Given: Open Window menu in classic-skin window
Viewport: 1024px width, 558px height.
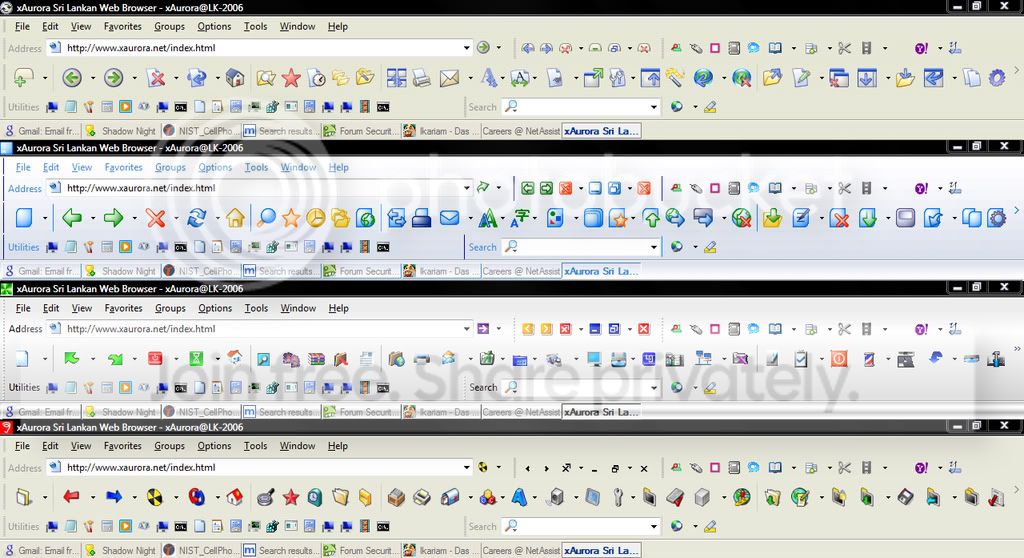Looking at the screenshot, I should (x=297, y=26).
